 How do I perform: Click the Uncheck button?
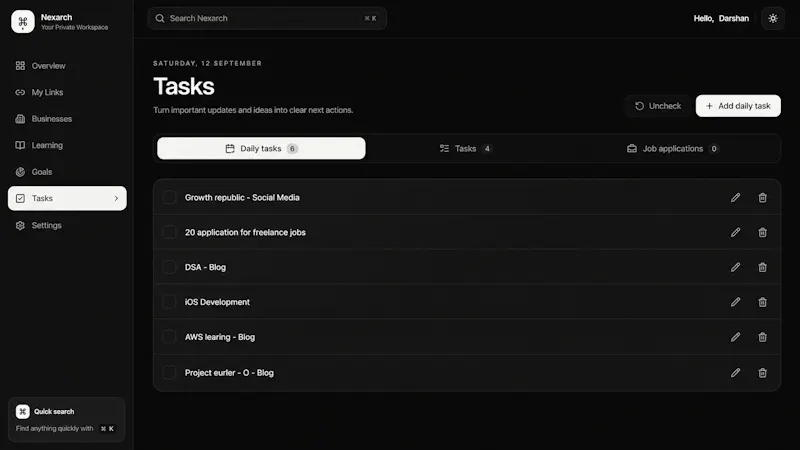pos(658,106)
